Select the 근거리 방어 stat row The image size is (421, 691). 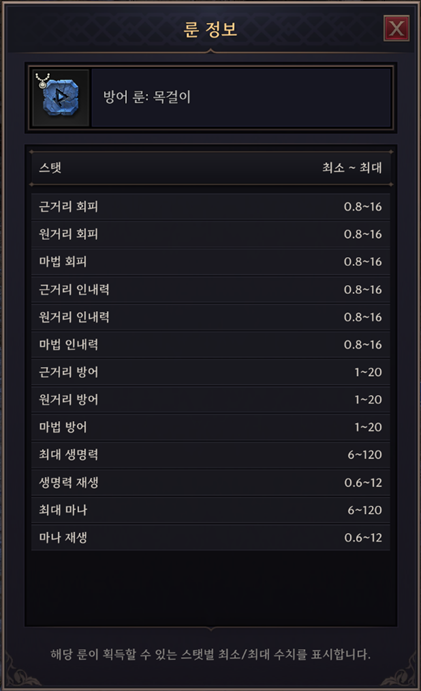coord(211,372)
